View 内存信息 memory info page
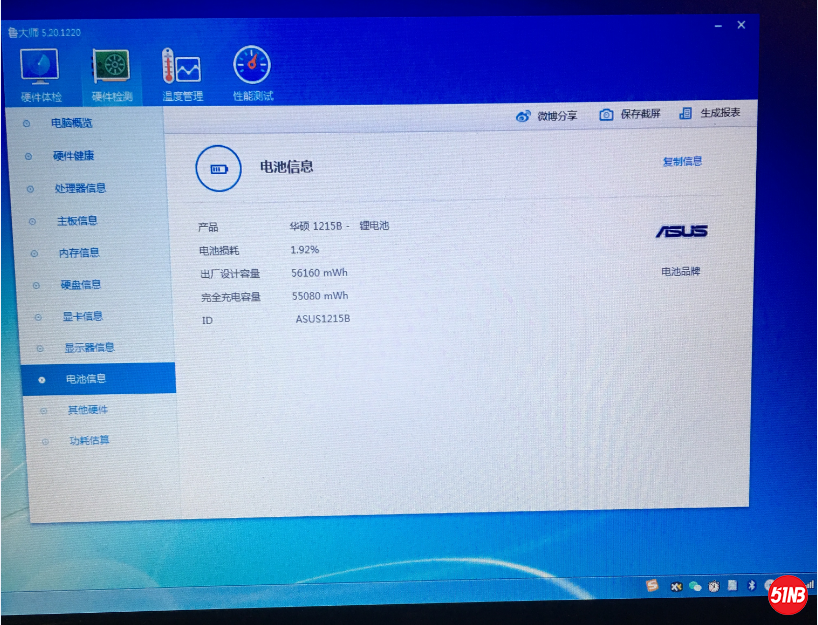 pyautogui.click(x=79, y=253)
